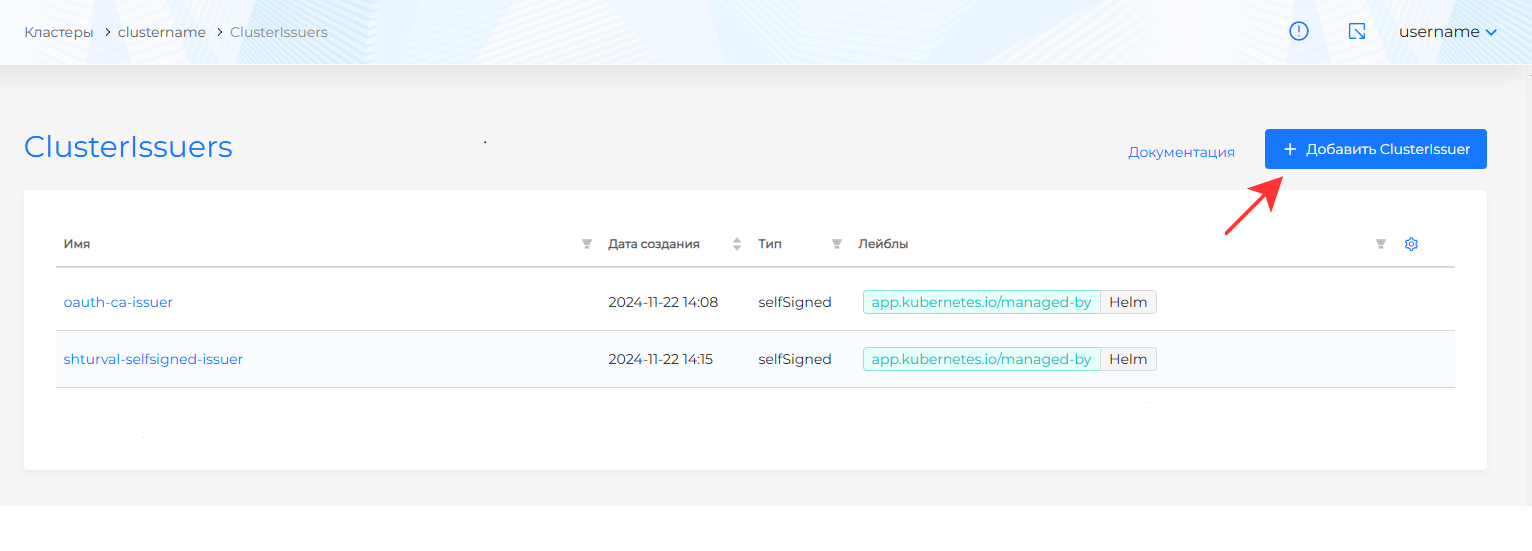
Task: Open filter for Имя column
Action: [x=587, y=244]
